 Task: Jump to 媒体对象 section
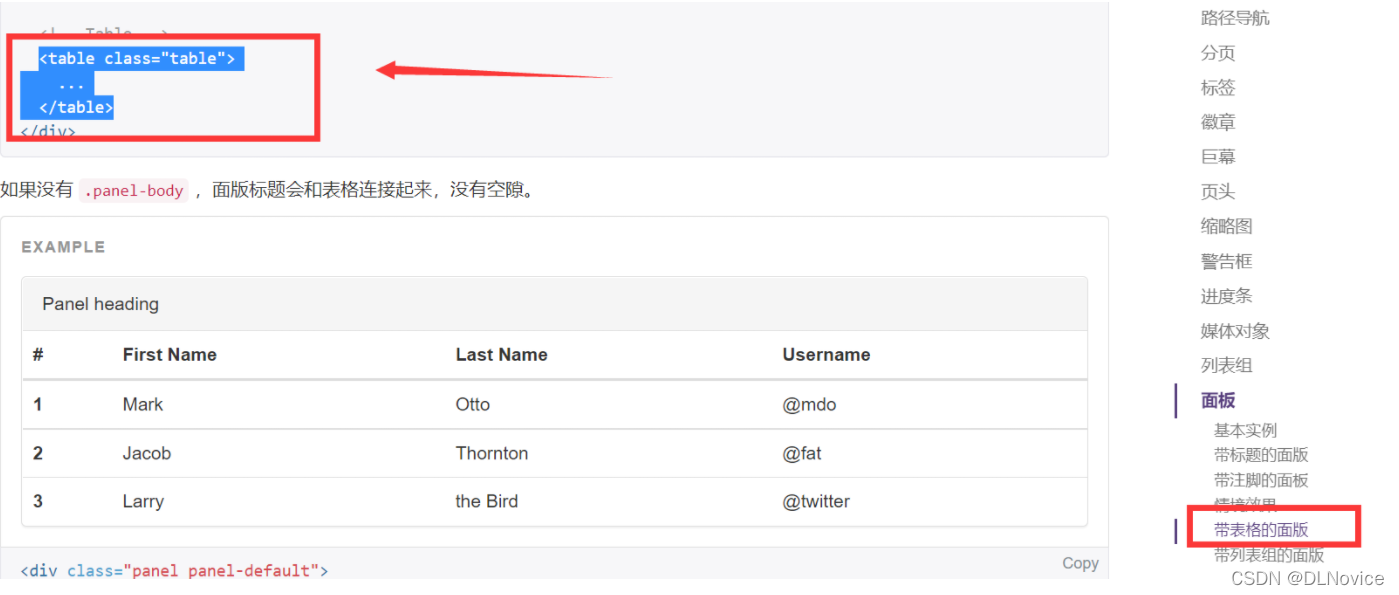(x=1235, y=331)
